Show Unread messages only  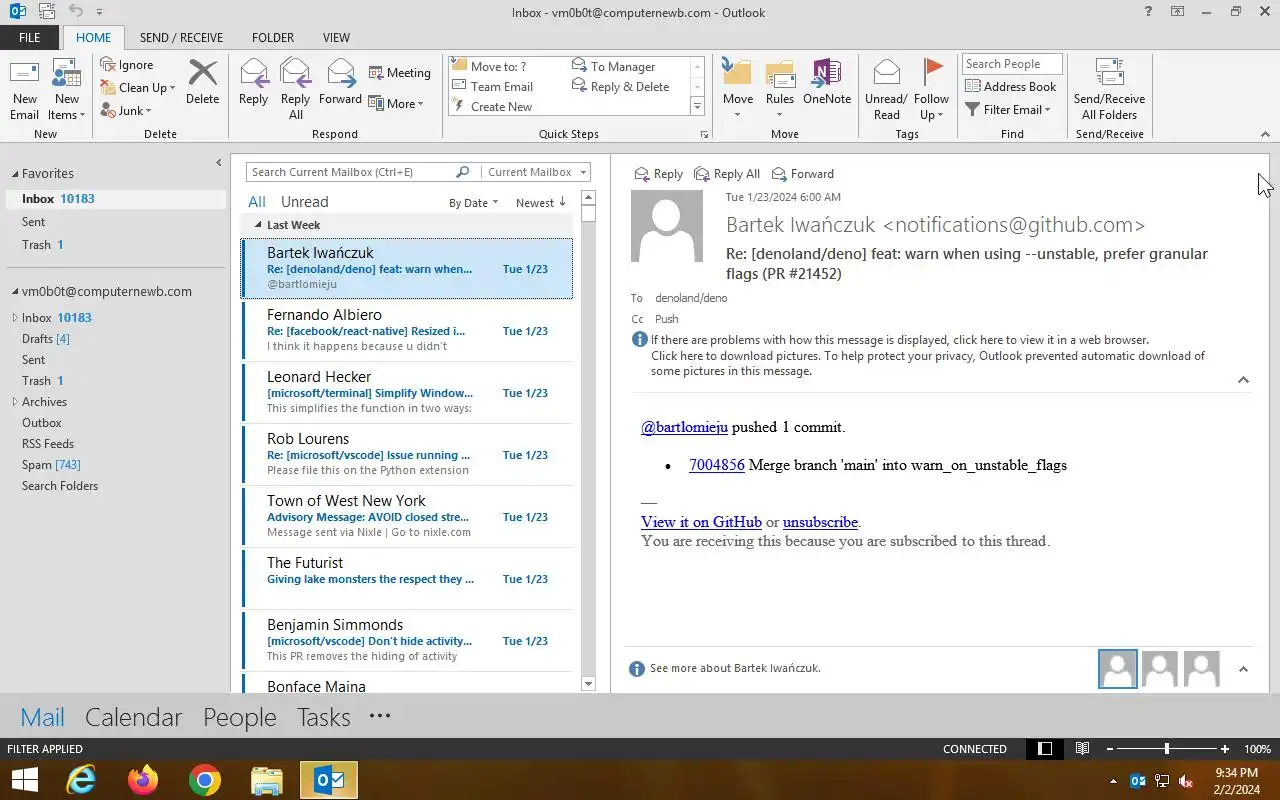[304, 202]
